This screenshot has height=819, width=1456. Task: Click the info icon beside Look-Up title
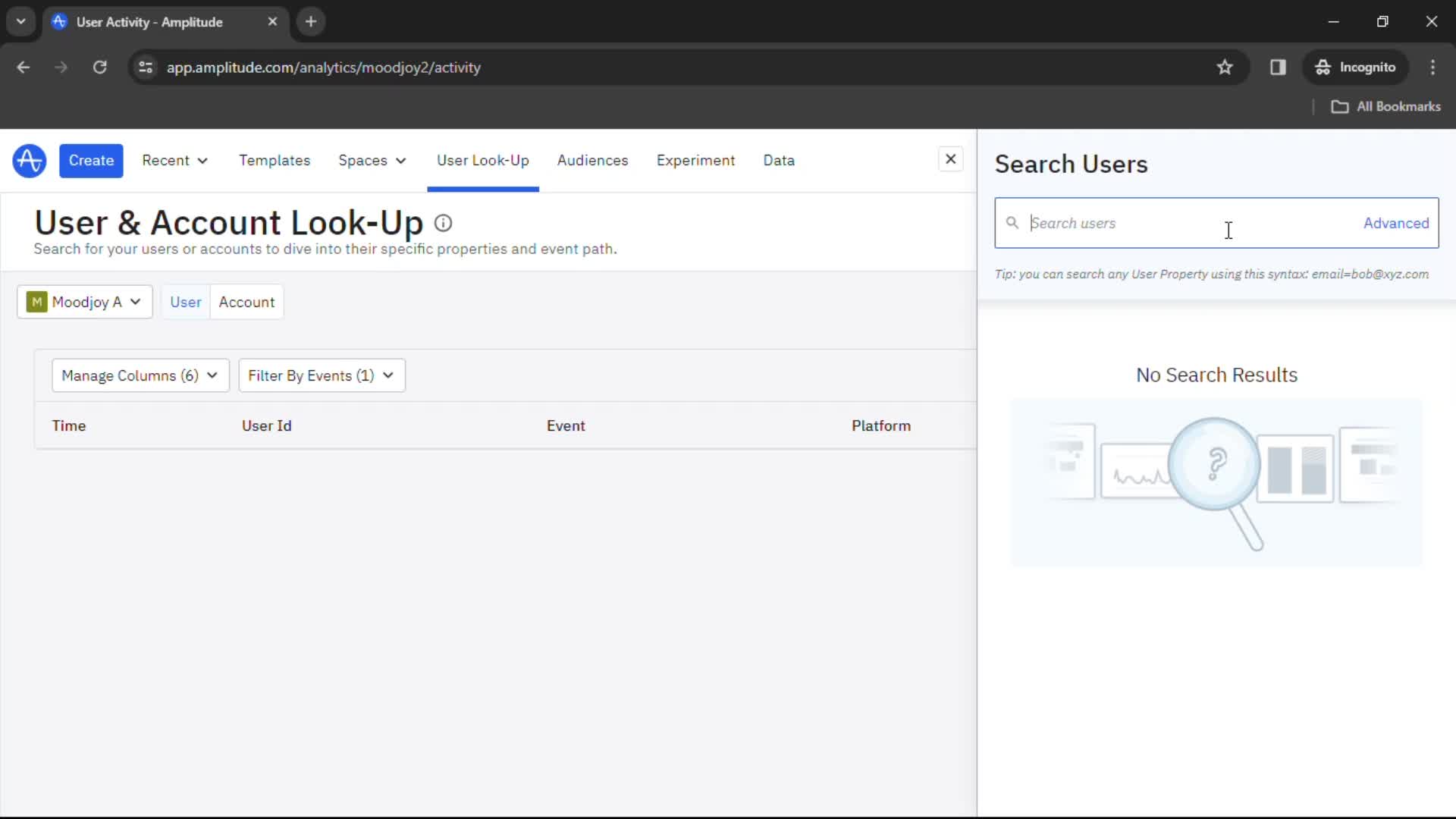(443, 223)
